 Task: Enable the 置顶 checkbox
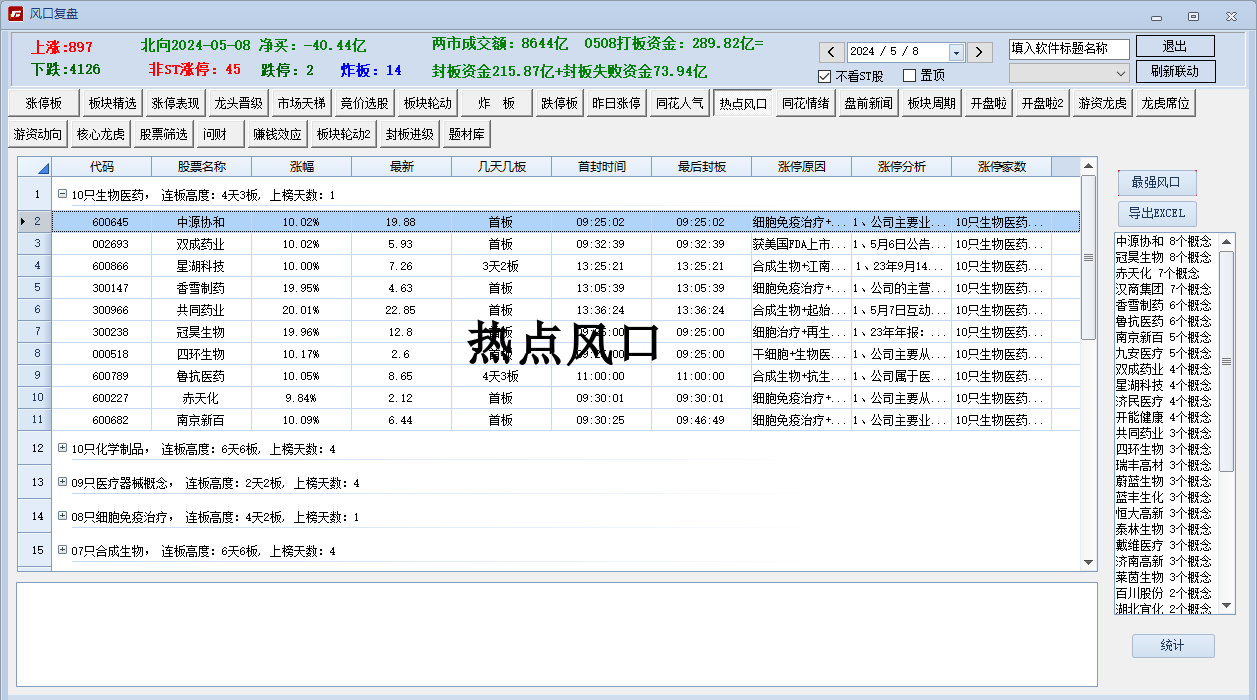[x=909, y=76]
